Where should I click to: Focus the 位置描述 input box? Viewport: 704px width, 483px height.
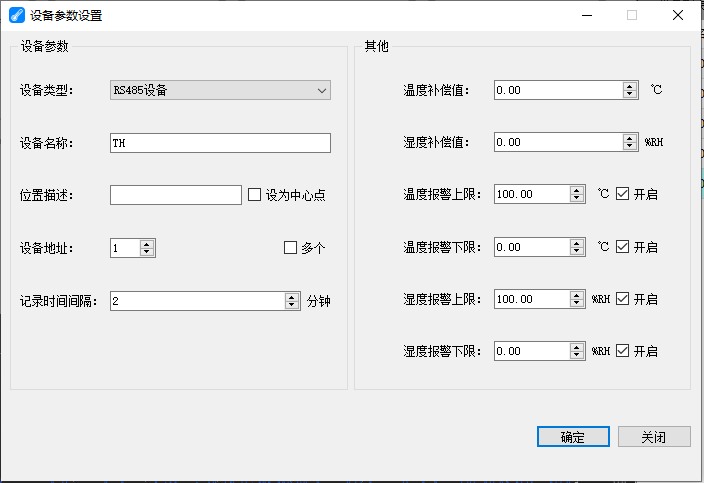tap(176, 195)
